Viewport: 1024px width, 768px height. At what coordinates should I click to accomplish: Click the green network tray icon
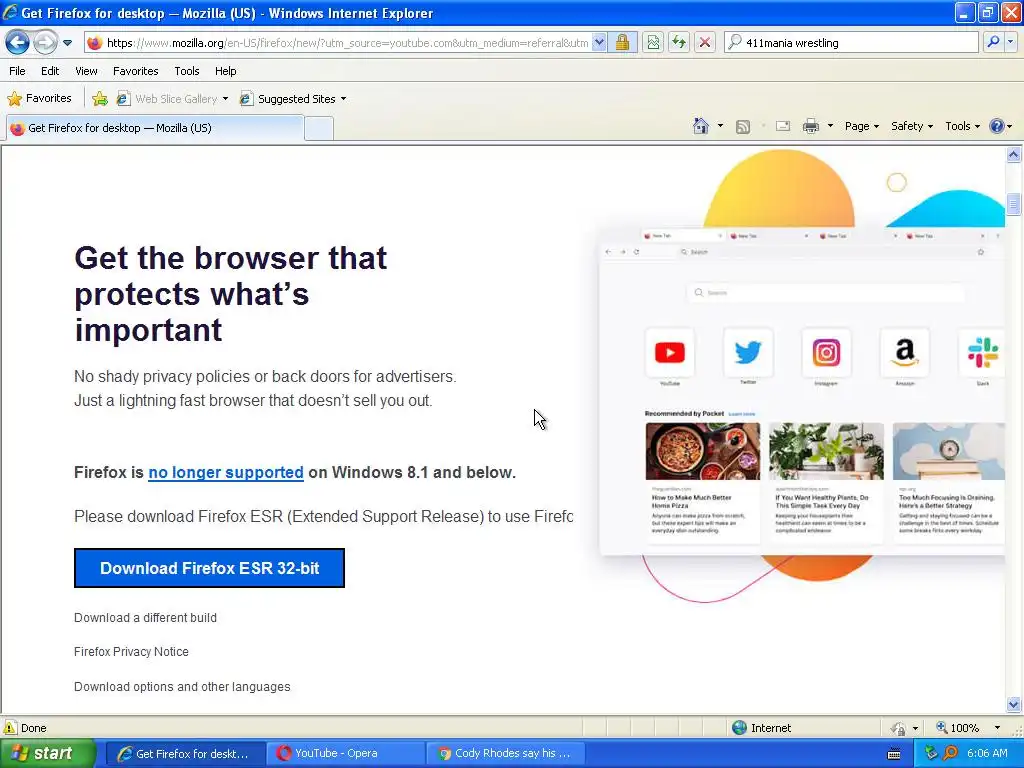tap(931, 754)
